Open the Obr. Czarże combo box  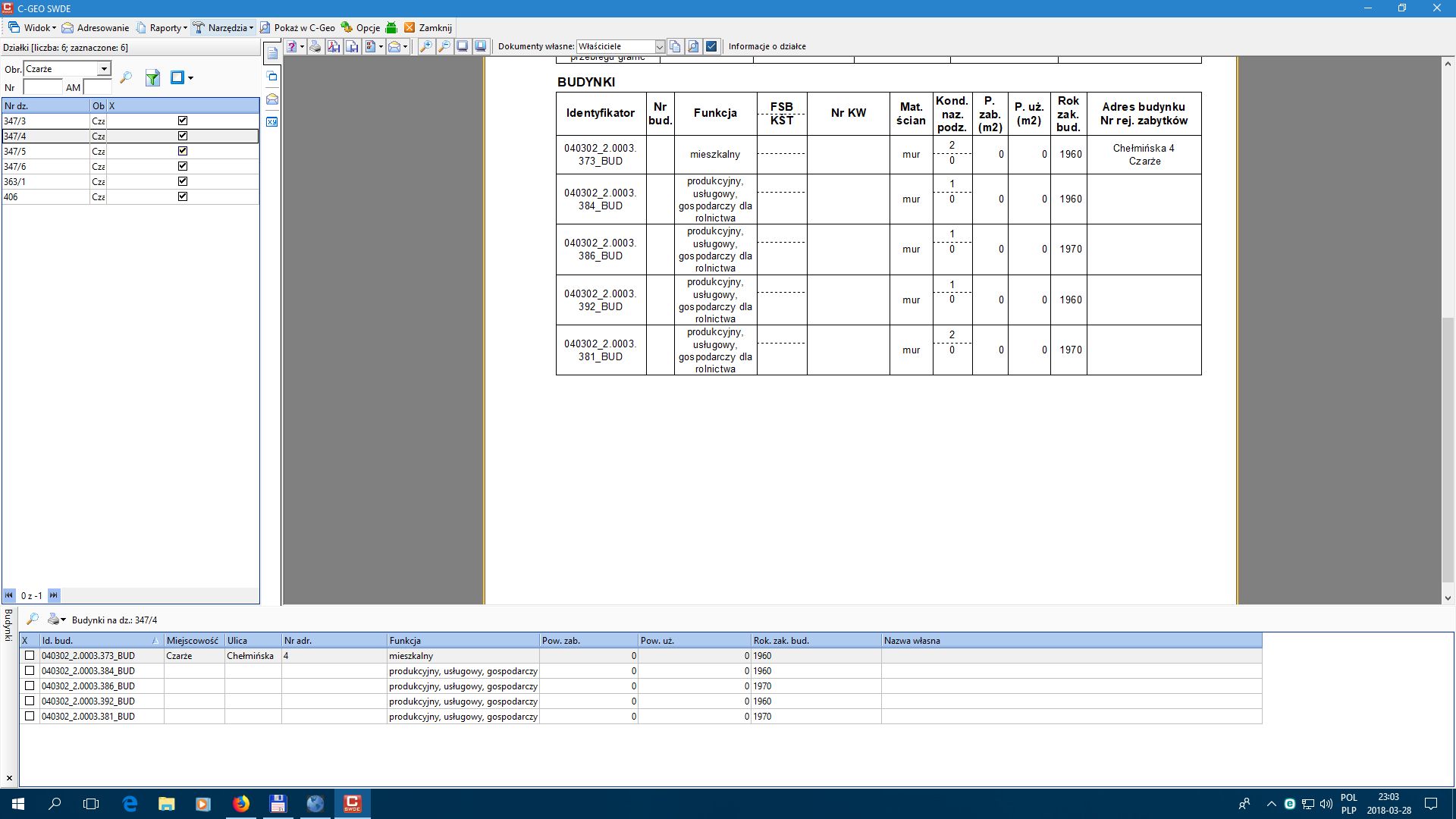pos(67,68)
